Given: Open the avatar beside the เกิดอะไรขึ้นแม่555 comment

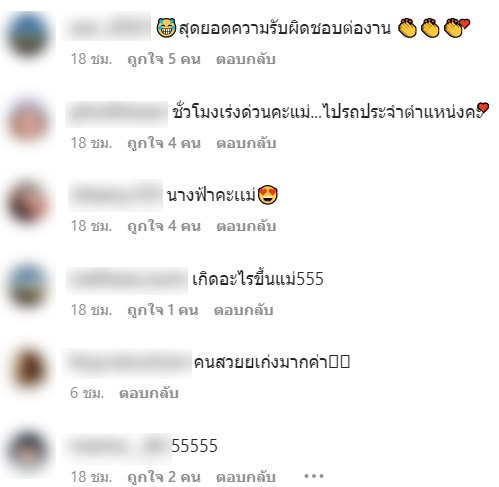Looking at the screenshot, I should click(28, 286).
